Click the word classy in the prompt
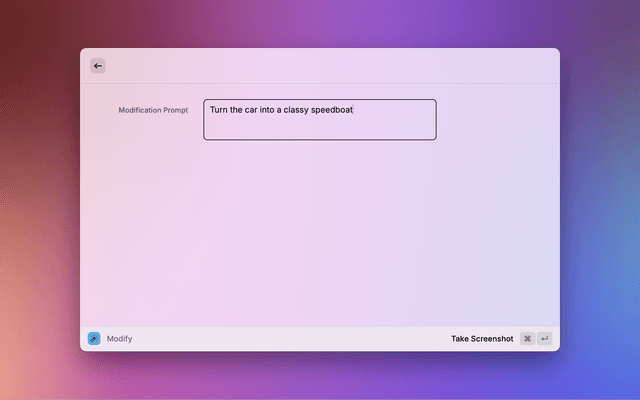The image size is (640, 400). [x=289, y=109]
